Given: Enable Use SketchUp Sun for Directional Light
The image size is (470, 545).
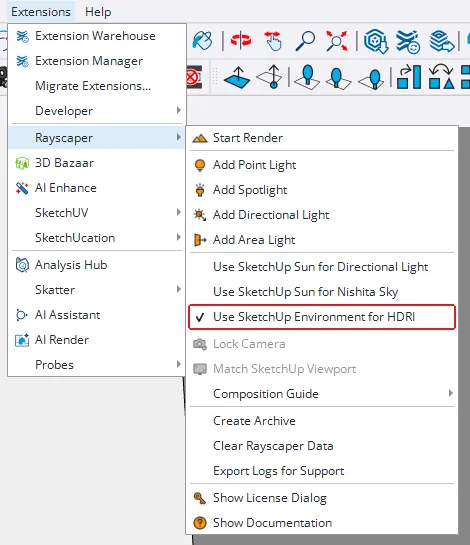Looking at the screenshot, I should (322, 267).
